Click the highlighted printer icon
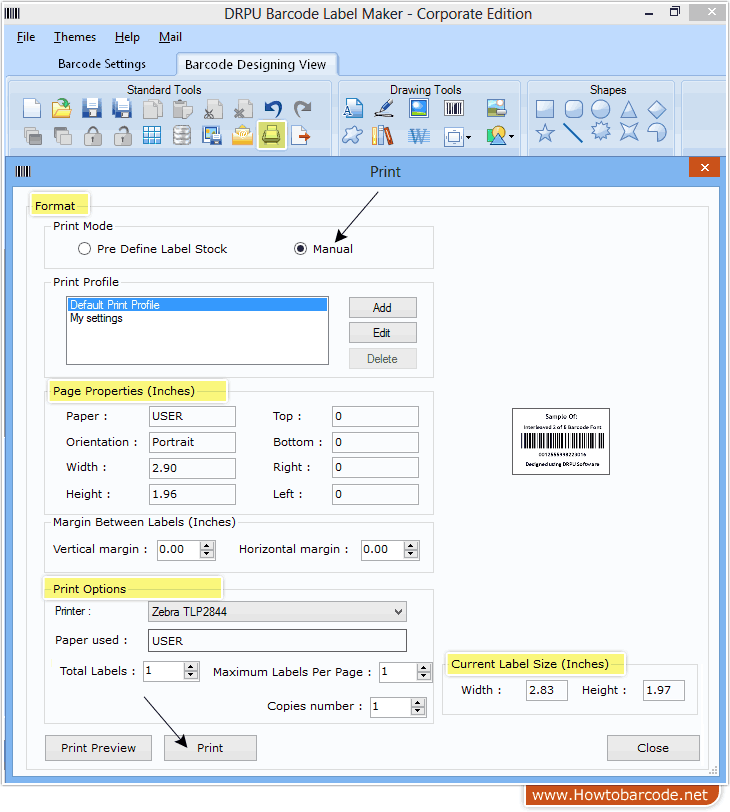730x812 pixels. pyautogui.click(x=272, y=135)
